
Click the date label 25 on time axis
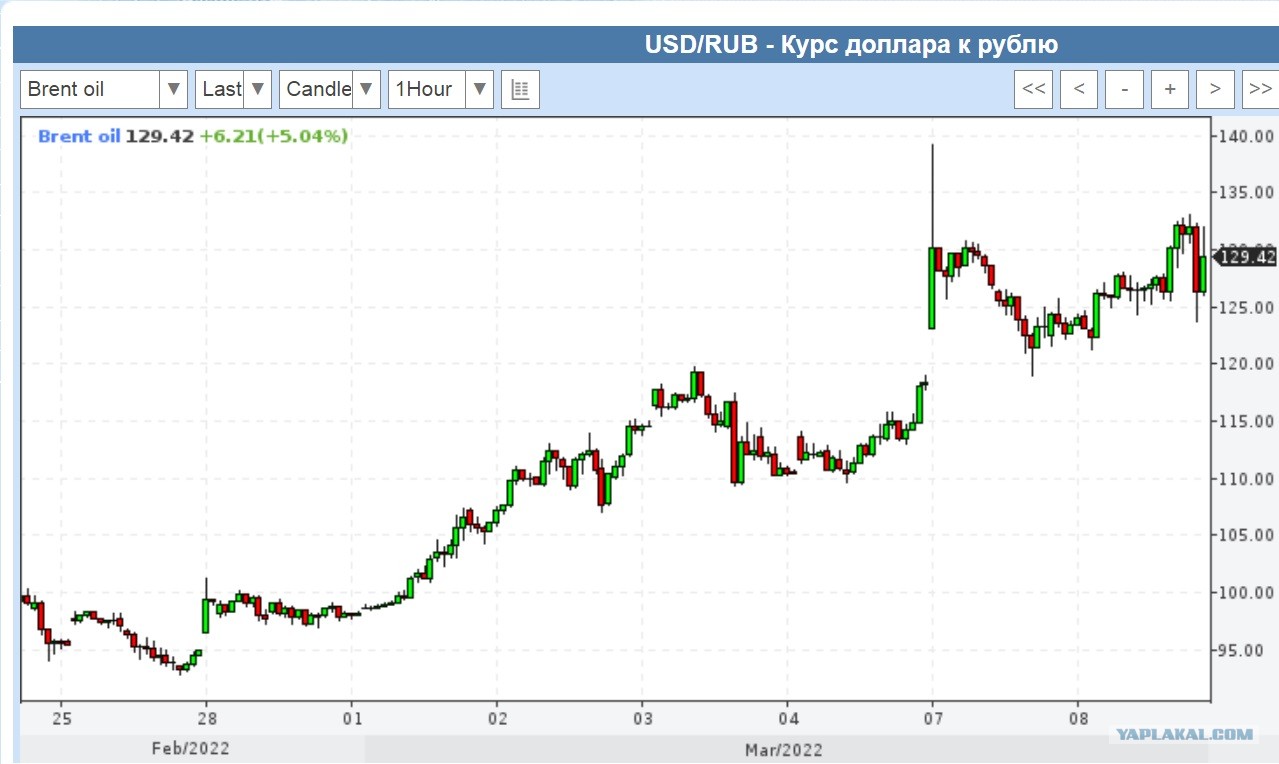60,719
